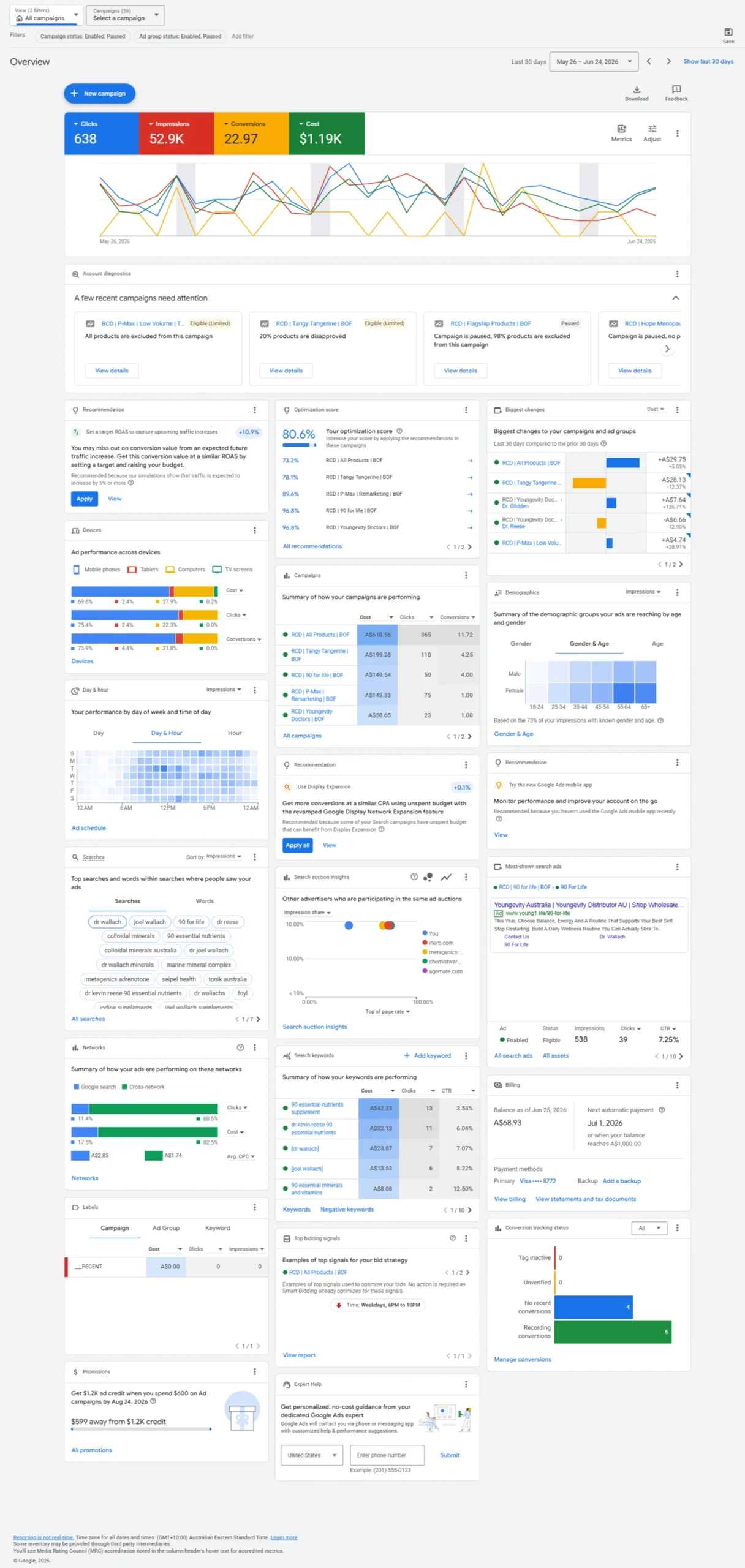Click Apply all for Display Expansion
Viewport: 745px width, 1568px height.
pyautogui.click(x=298, y=845)
